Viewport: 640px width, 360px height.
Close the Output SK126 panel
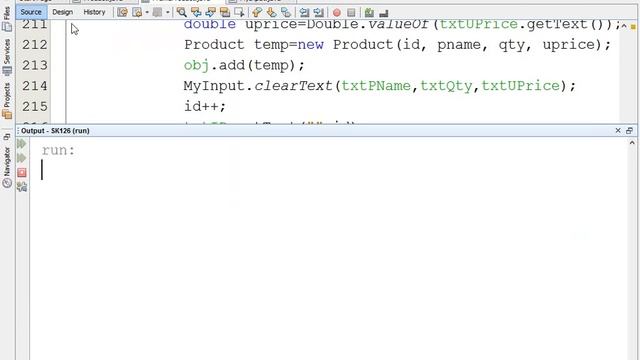point(618,131)
